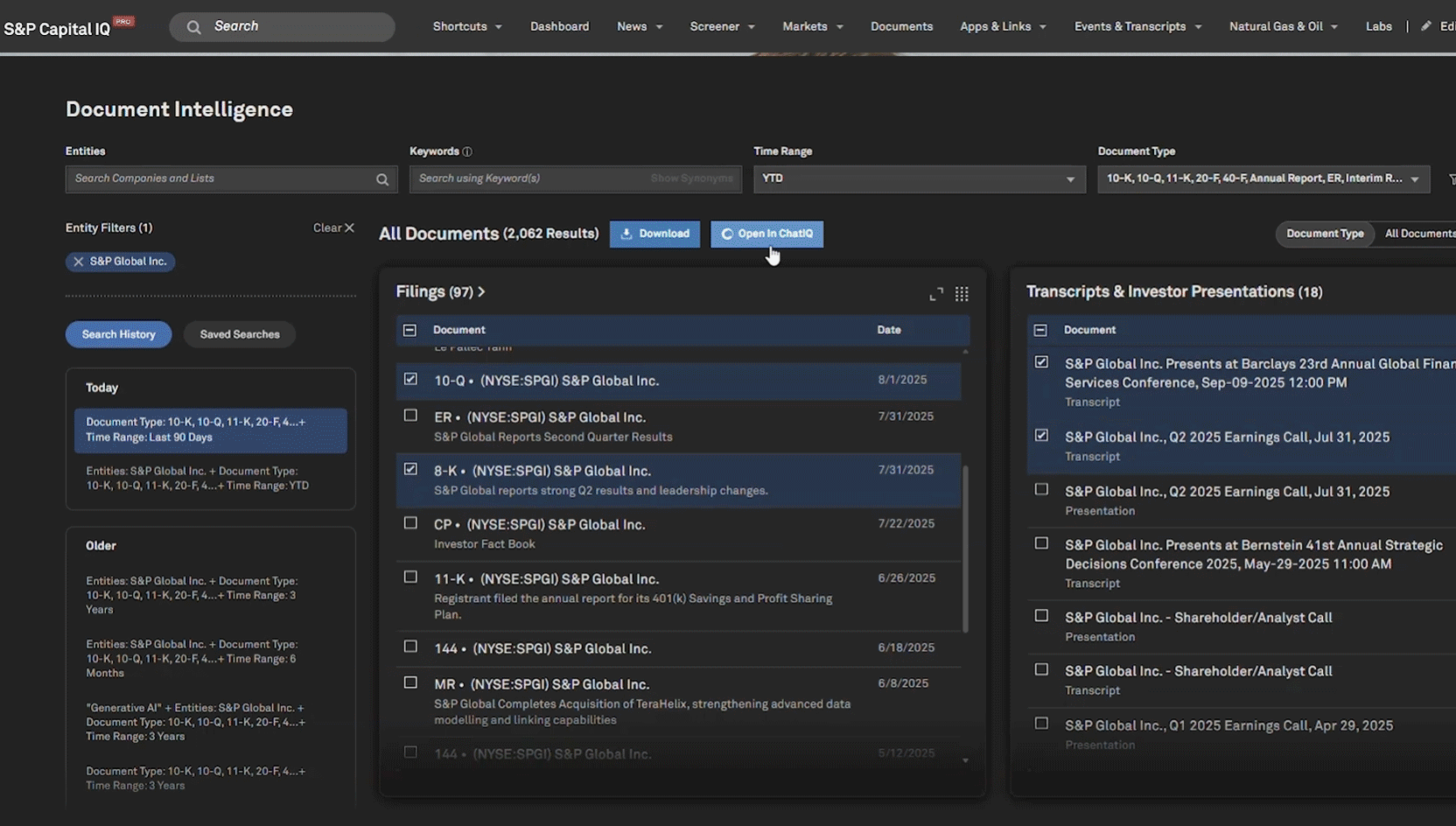
Task: Open Labs in the top navigation
Action: [1378, 26]
